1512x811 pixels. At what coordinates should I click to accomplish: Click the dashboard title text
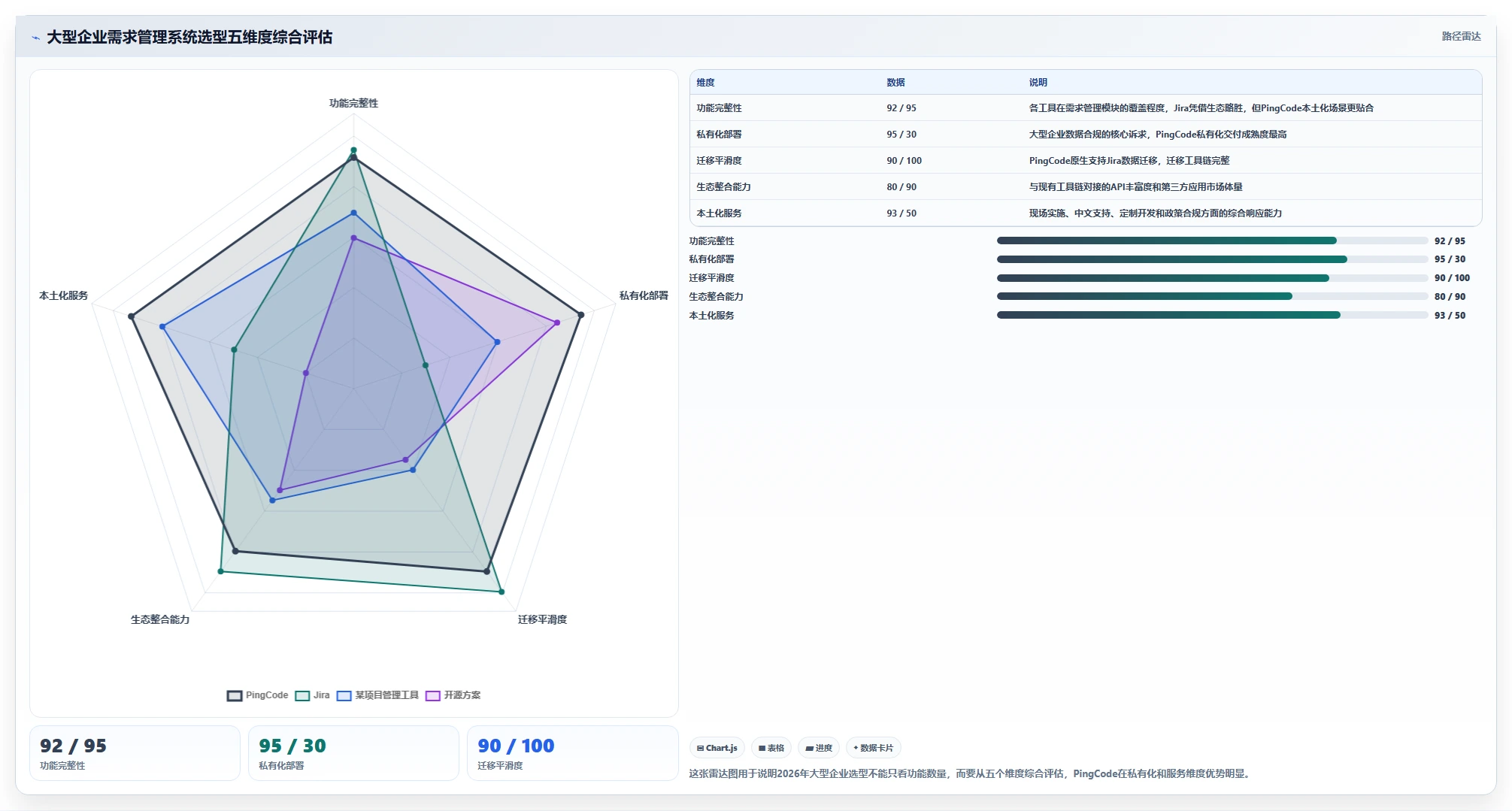189,37
